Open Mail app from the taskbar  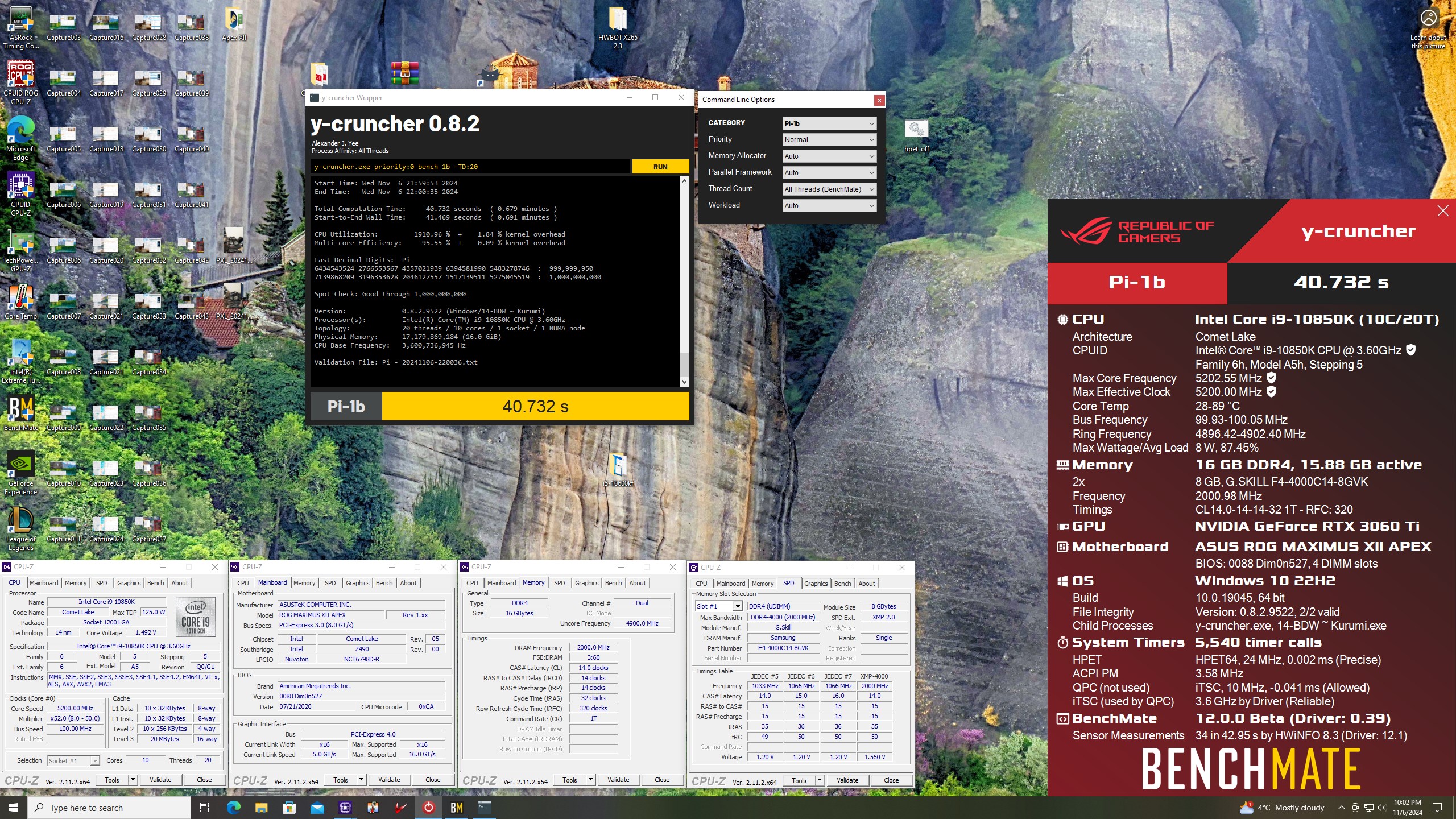[x=317, y=808]
